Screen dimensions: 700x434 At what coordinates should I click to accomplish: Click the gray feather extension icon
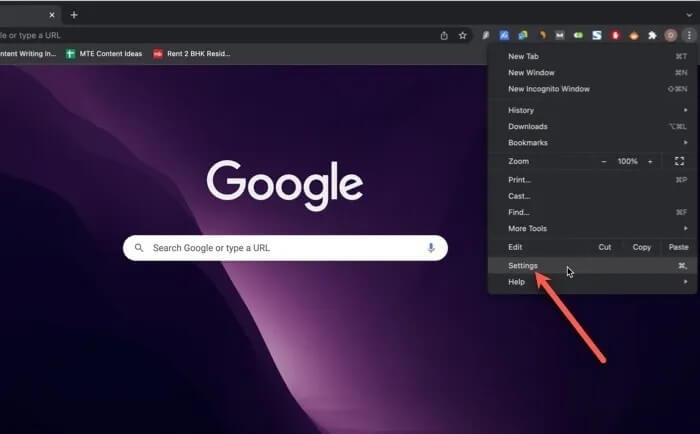(x=485, y=35)
